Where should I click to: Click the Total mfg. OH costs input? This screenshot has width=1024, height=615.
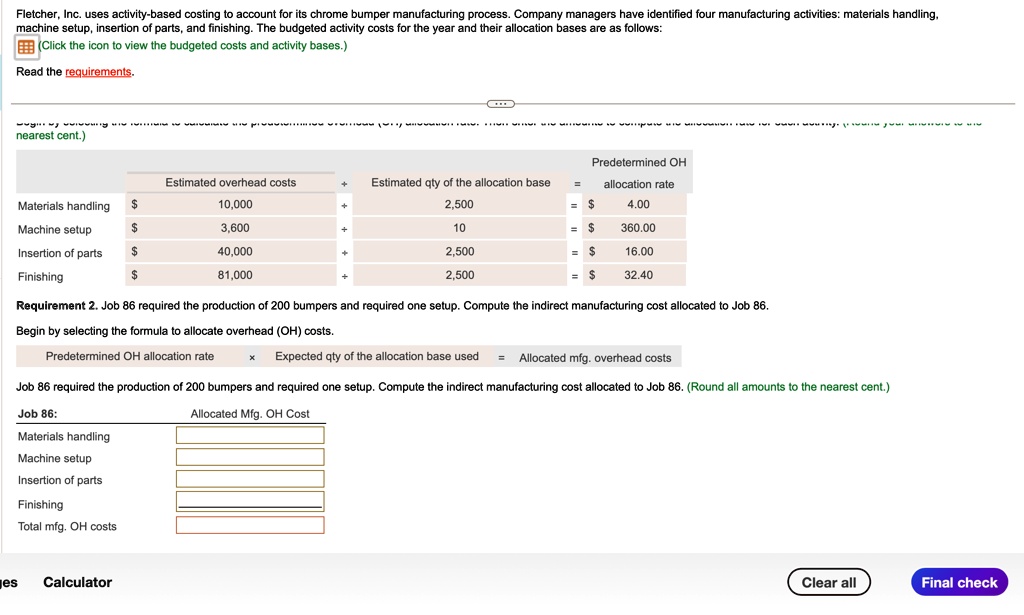pyautogui.click(x=250, y=524)
